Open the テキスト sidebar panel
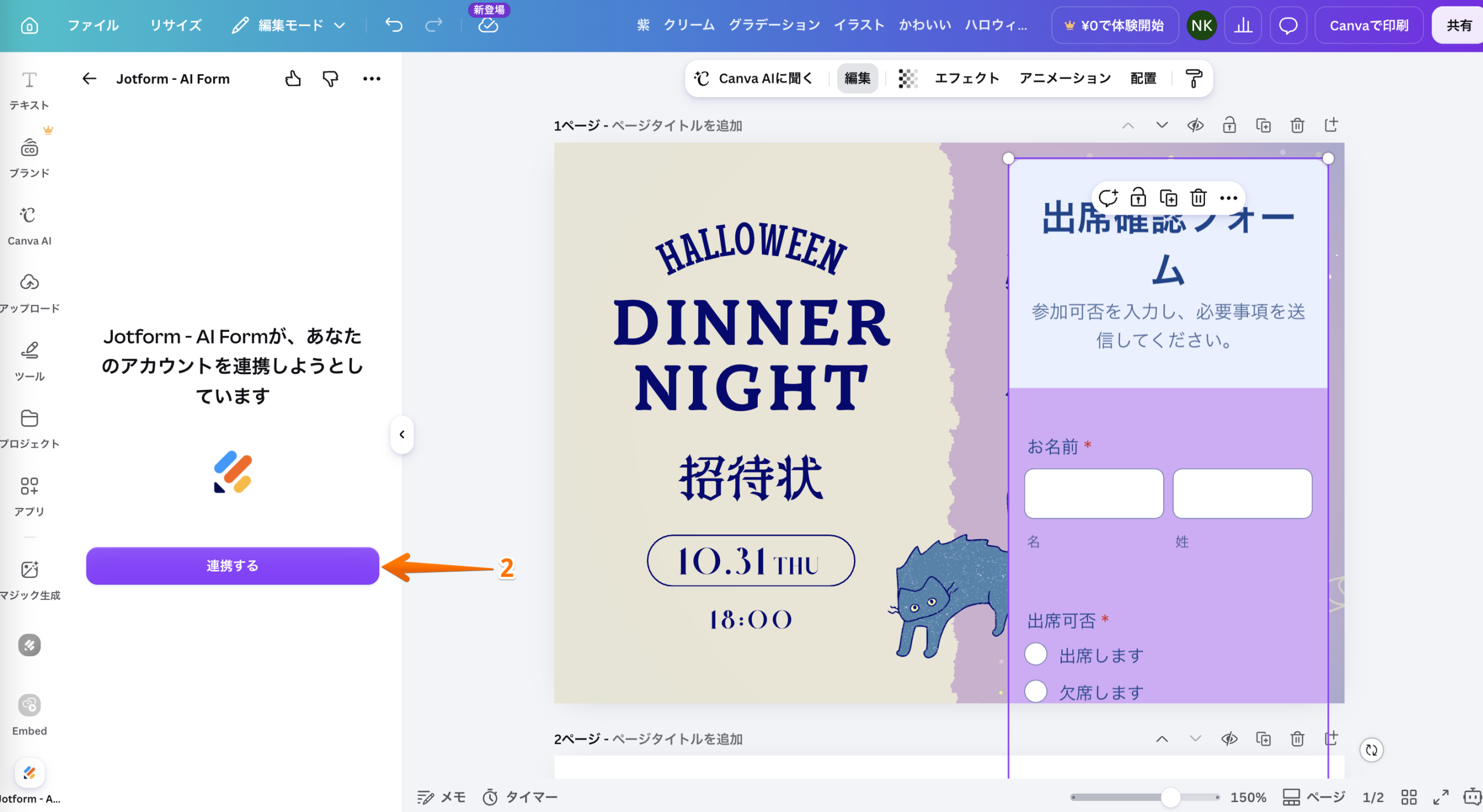This screenshot has height=812, width=1483. (29, 91)
